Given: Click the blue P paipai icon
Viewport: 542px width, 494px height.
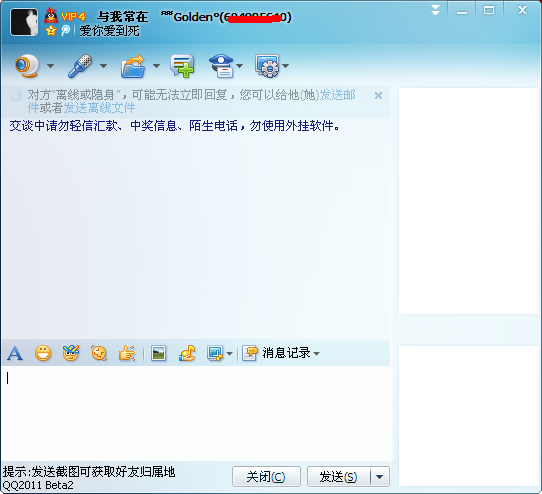Looking at the screenshot, I should click(66, 30).
